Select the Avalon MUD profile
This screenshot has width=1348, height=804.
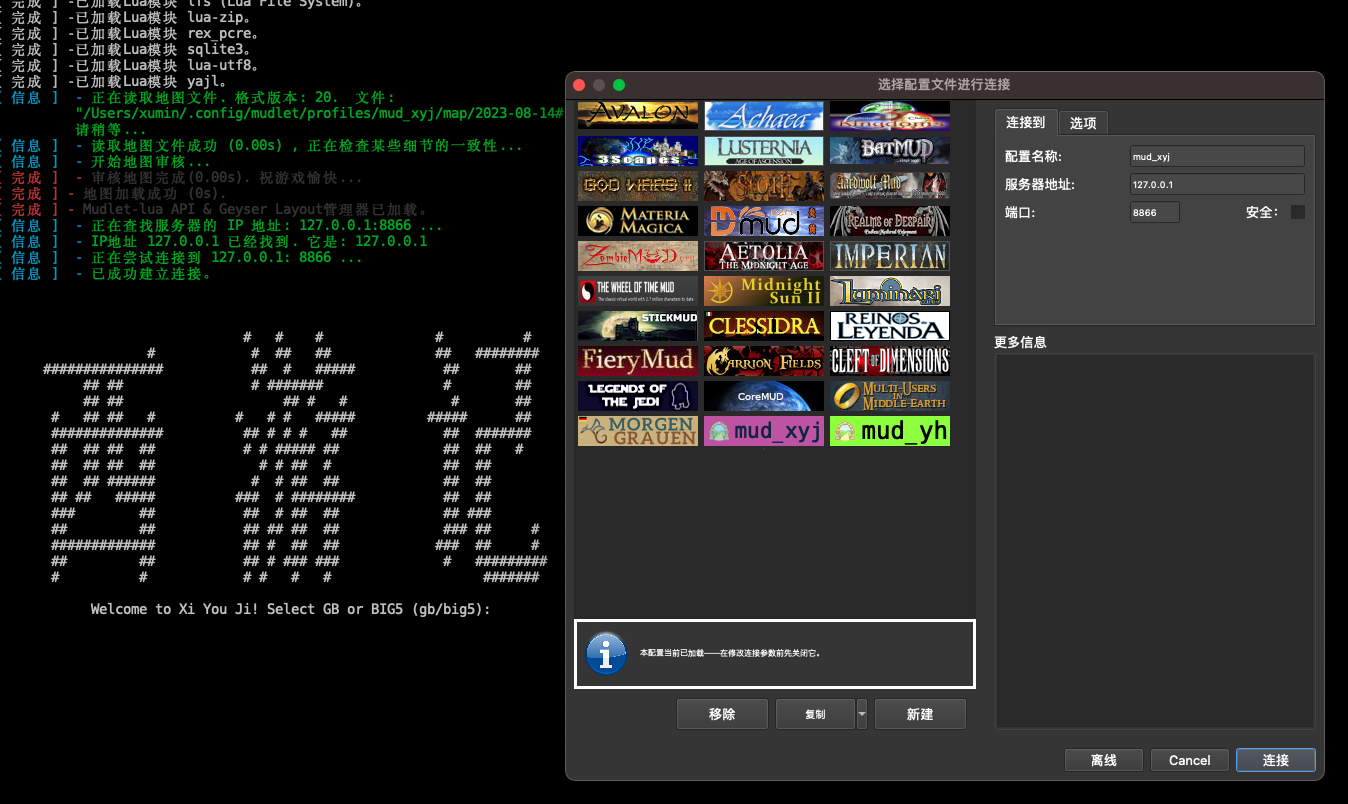(638, 115)
